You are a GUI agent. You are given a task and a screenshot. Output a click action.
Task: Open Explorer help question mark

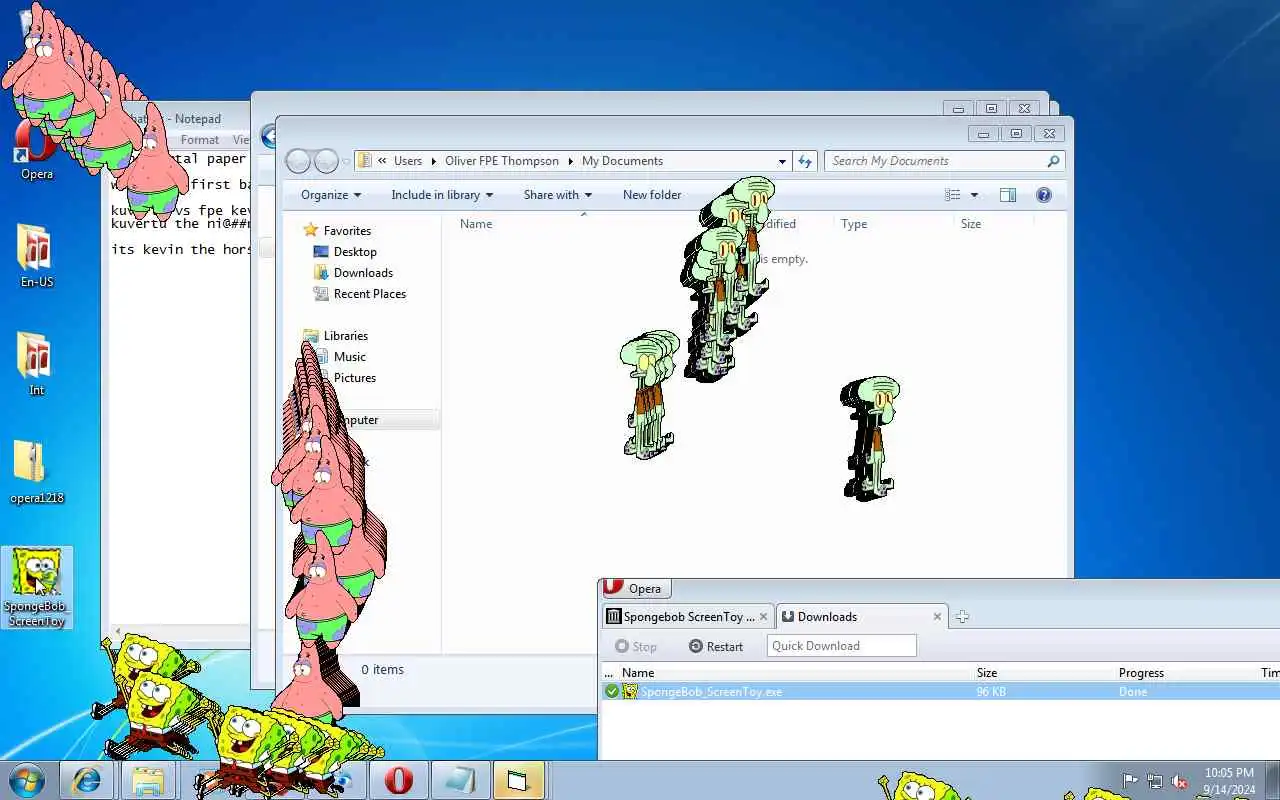1044,195
